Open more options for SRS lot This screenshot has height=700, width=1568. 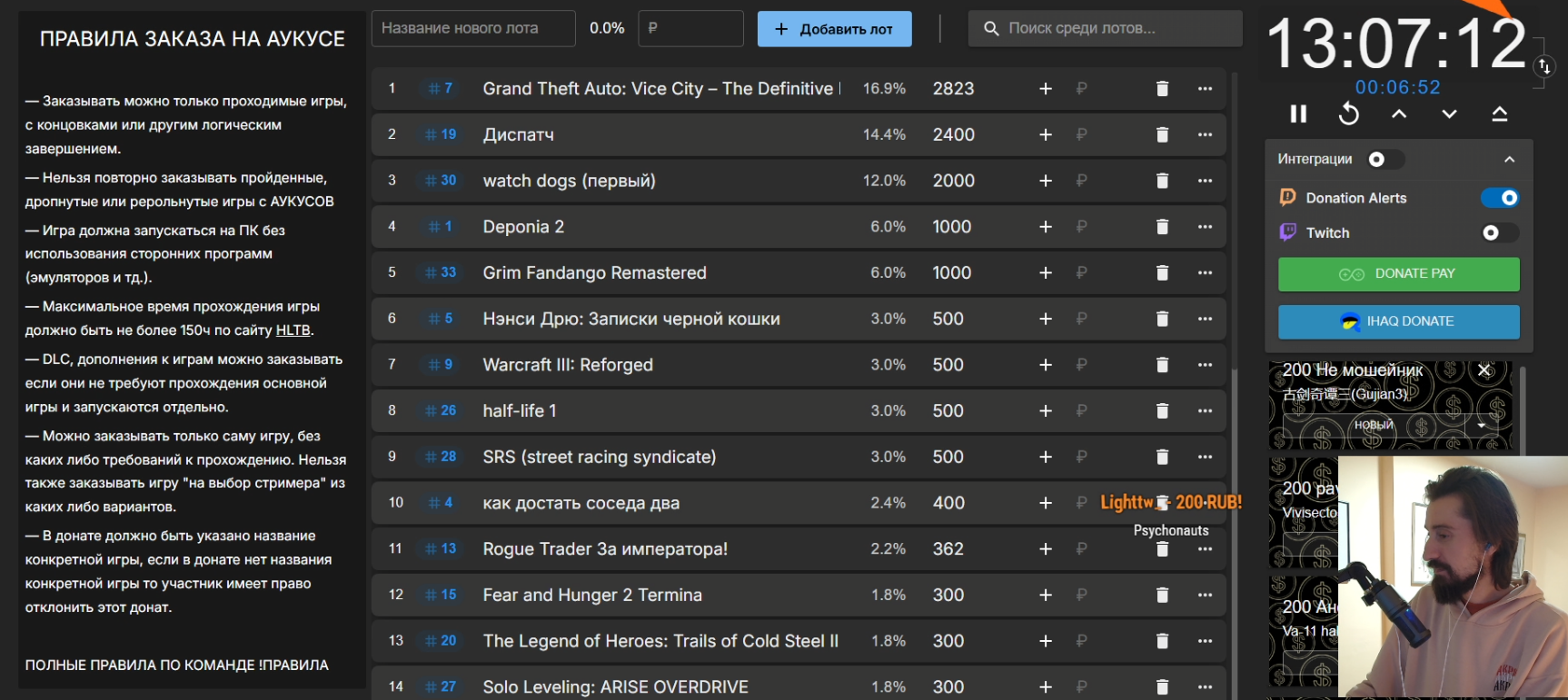click(1206, 457)
